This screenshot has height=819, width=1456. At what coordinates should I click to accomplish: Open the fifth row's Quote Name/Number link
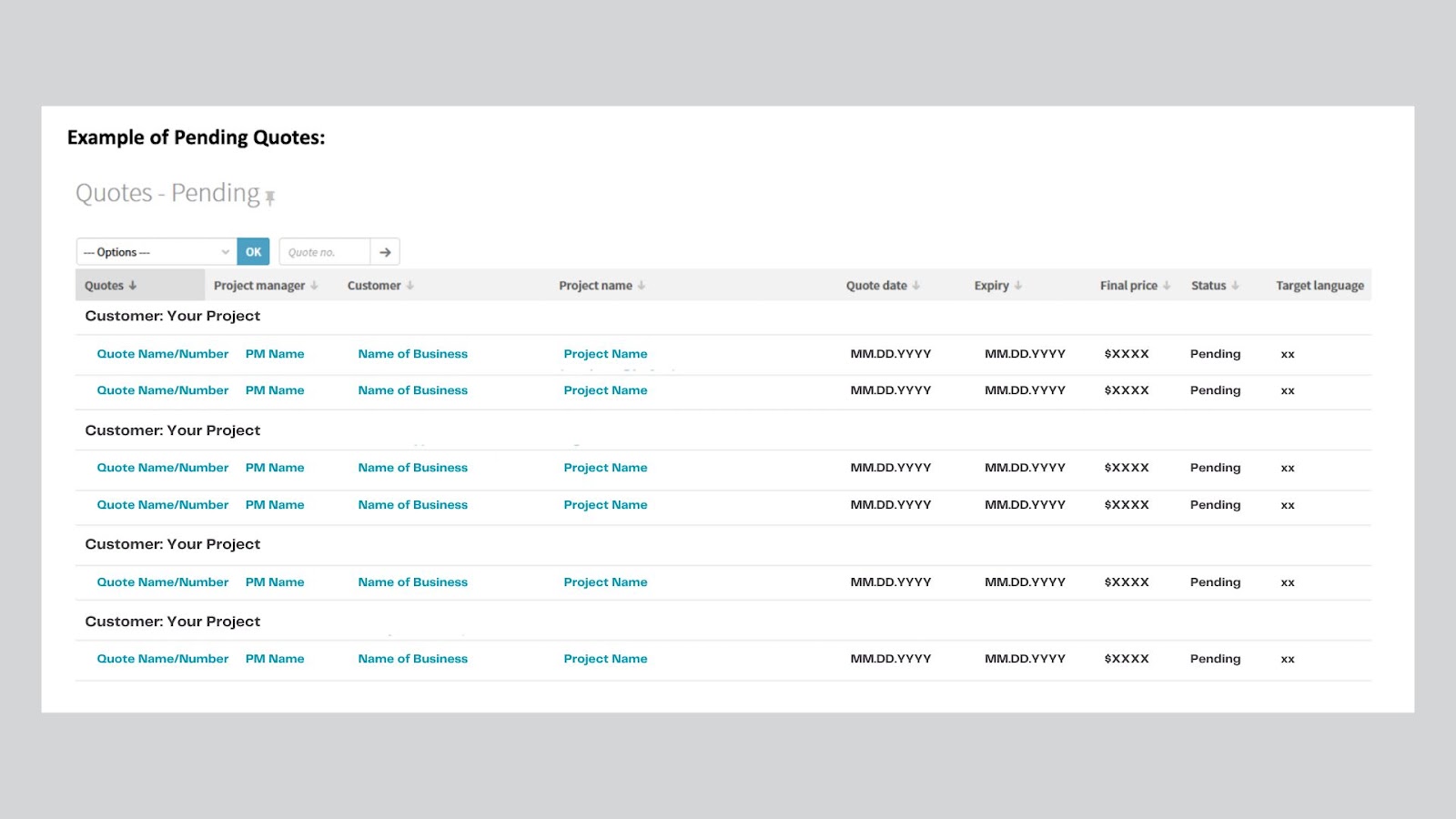click(x=163, y=582)
